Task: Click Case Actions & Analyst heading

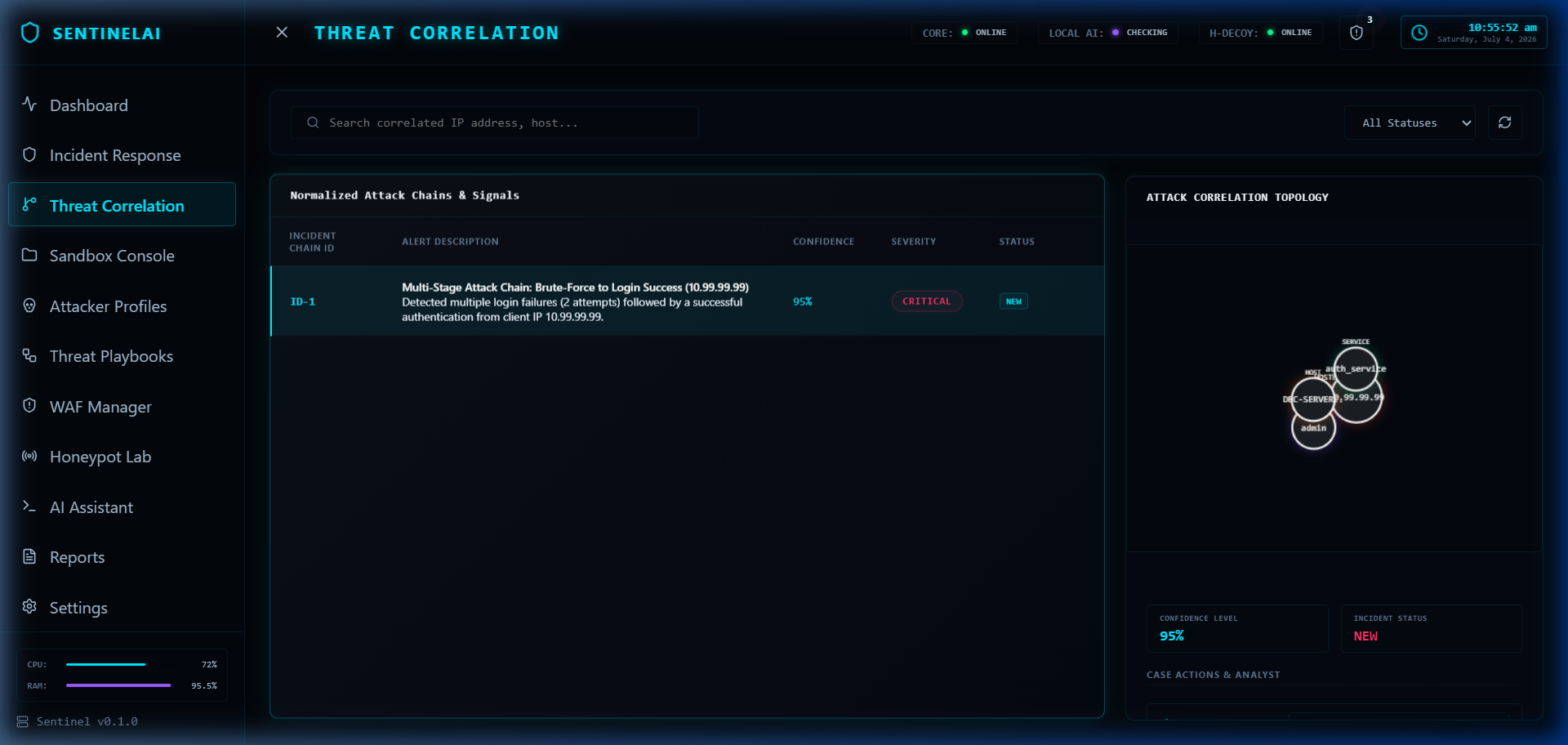Action: pos(1214,675)
